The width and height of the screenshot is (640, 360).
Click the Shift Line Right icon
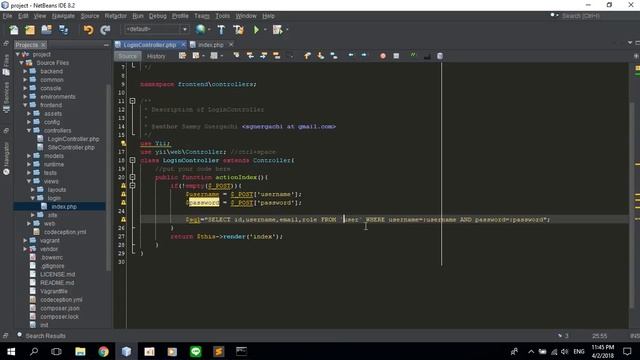364,55
